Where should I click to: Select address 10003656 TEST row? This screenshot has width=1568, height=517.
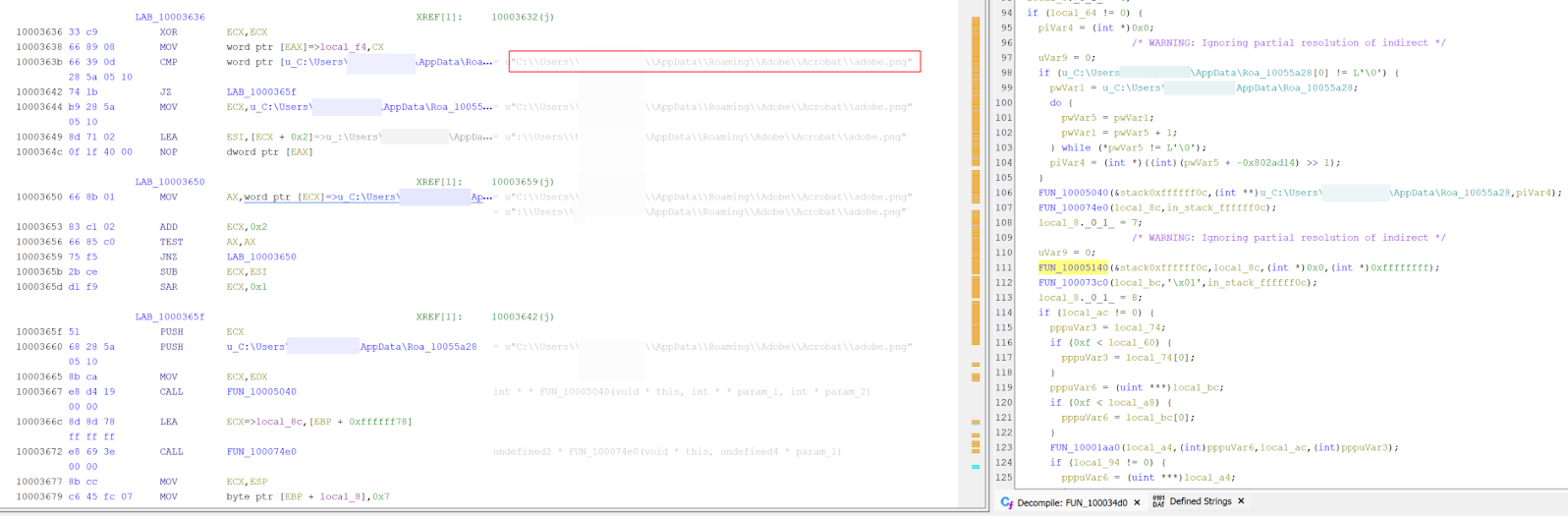(40, 242)
